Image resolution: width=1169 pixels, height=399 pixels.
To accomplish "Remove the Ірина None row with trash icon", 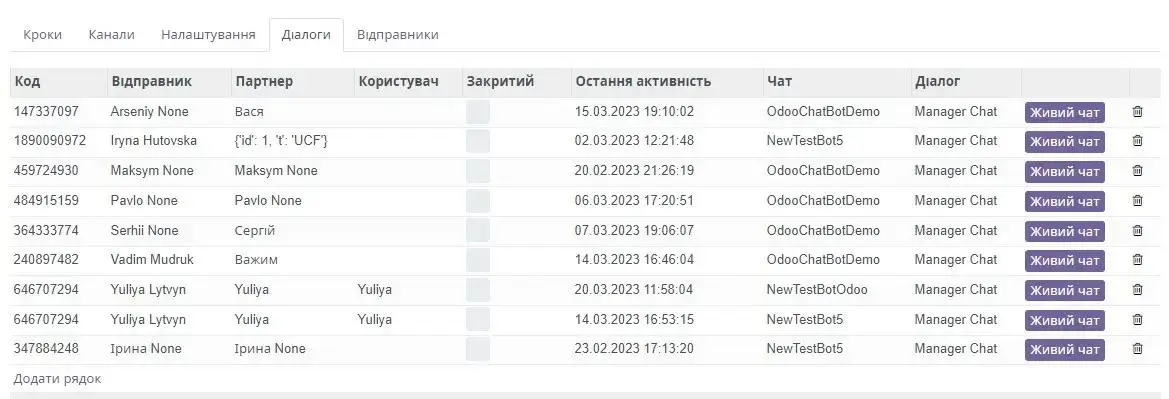I will (1137, 349).
